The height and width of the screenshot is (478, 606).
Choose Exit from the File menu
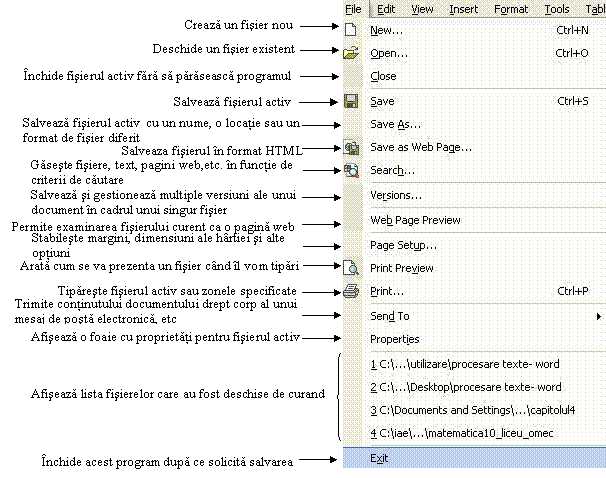click(379, 458)
